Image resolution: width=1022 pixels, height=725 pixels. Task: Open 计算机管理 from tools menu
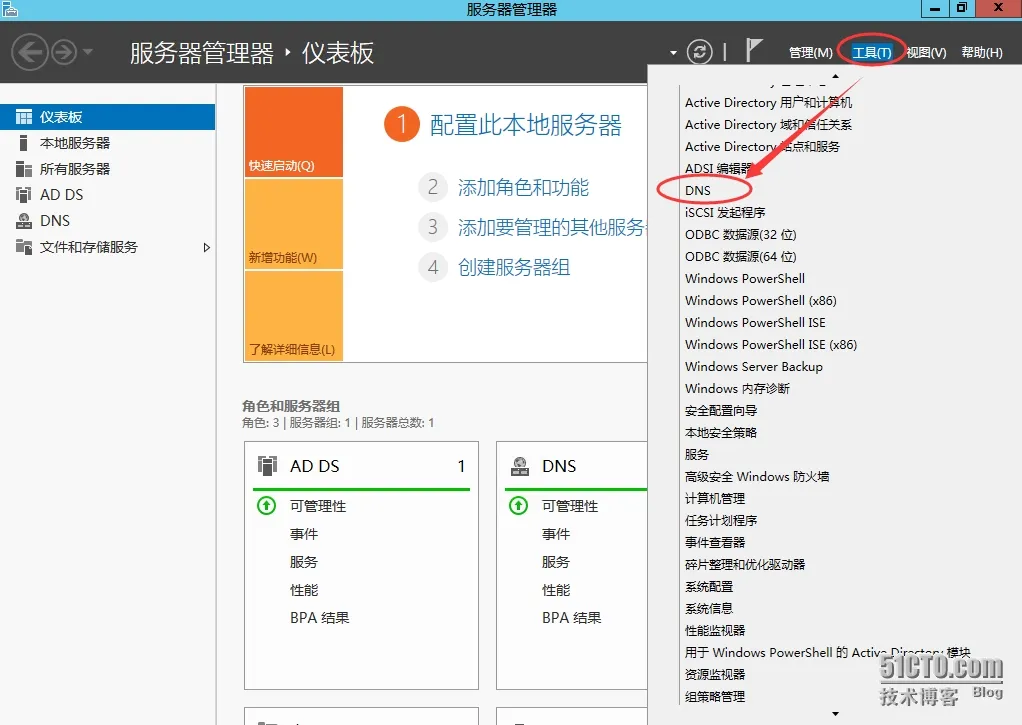715,499
